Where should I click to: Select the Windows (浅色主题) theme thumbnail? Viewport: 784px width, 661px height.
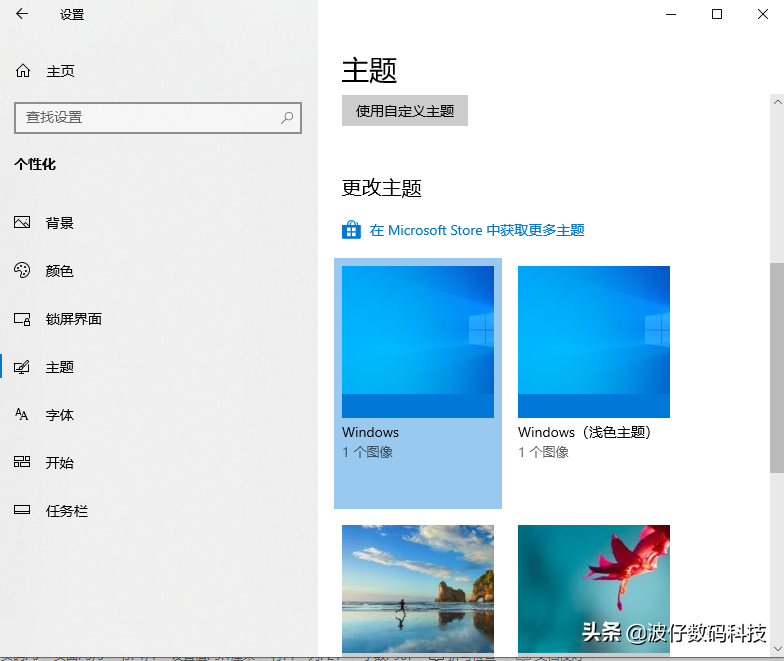594,342
